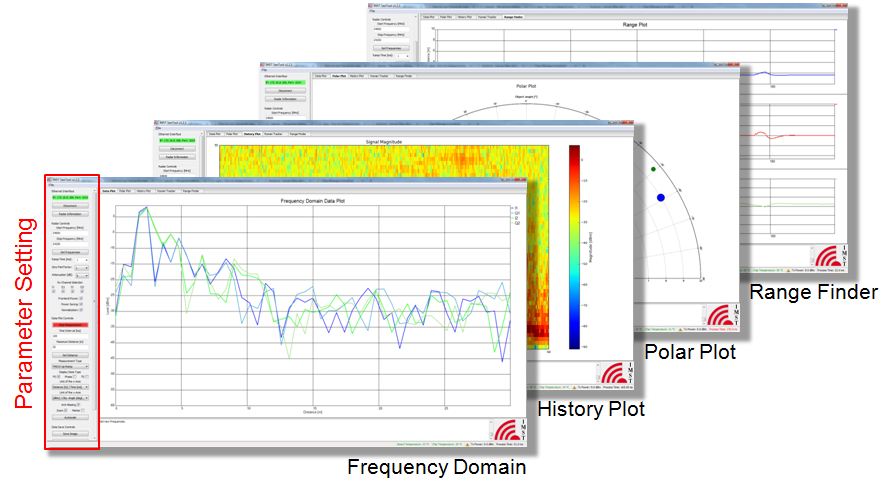Click the Stop Frequency field in the front window
This screenshot has height=484, width=884.
(x=70, y=244)
